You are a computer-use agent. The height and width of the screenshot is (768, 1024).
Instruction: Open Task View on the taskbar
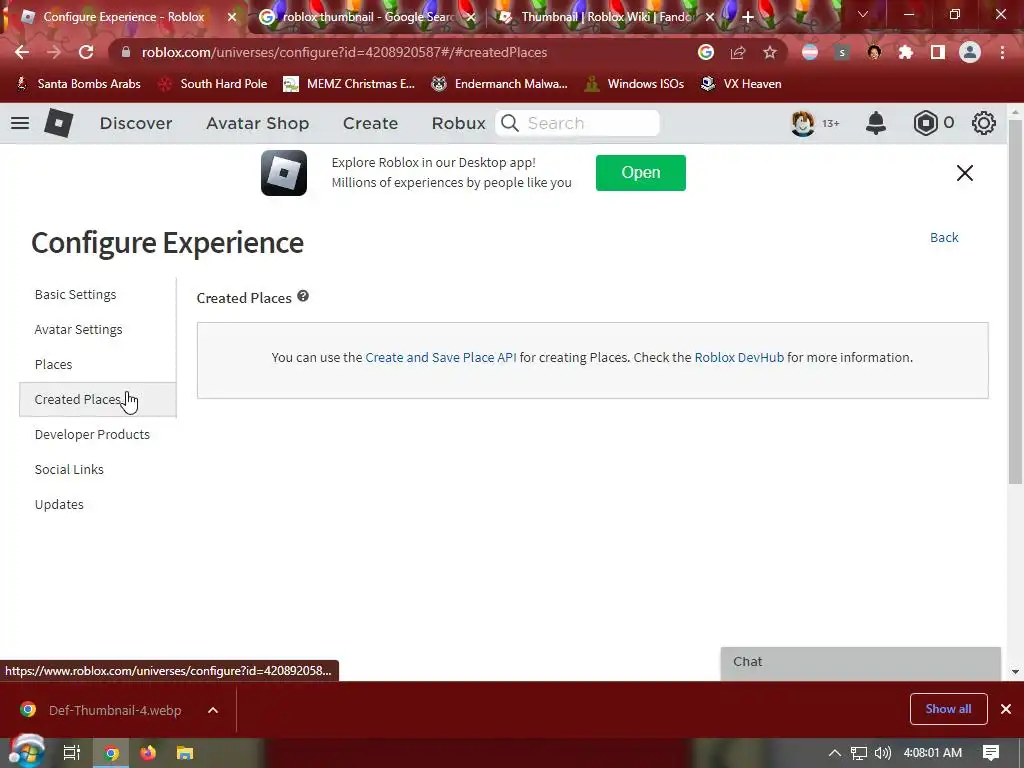(x=71, y=752)
